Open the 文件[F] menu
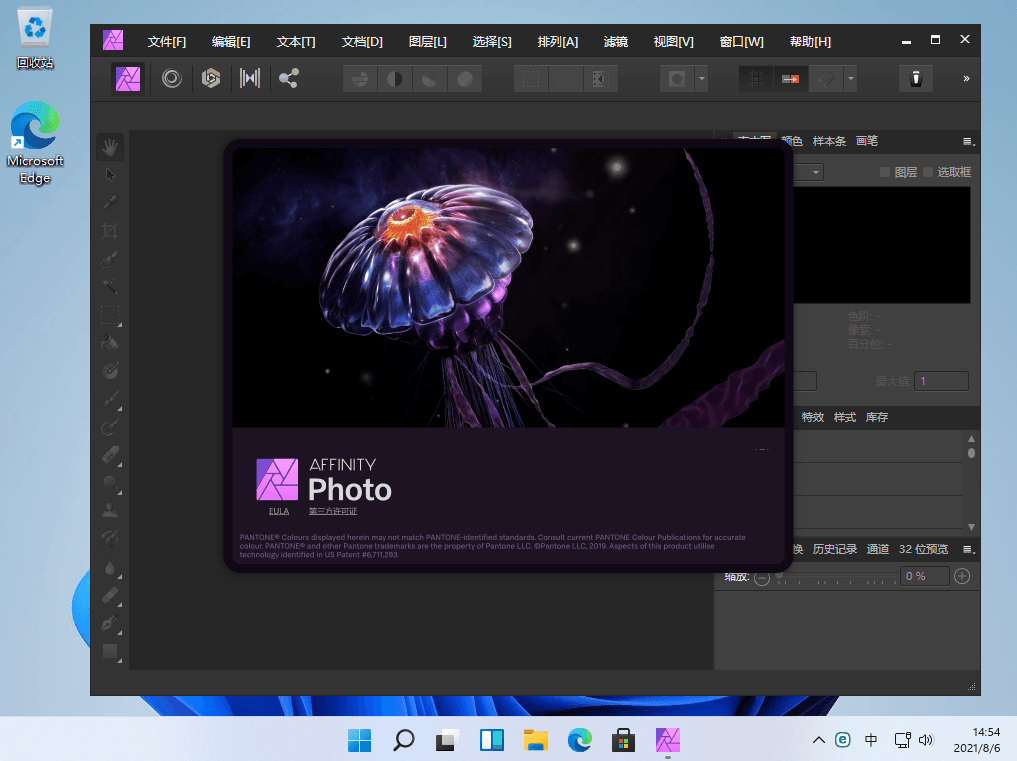Image resolution: width=1017 pixels, height=761 pixels. pos(167,42)
